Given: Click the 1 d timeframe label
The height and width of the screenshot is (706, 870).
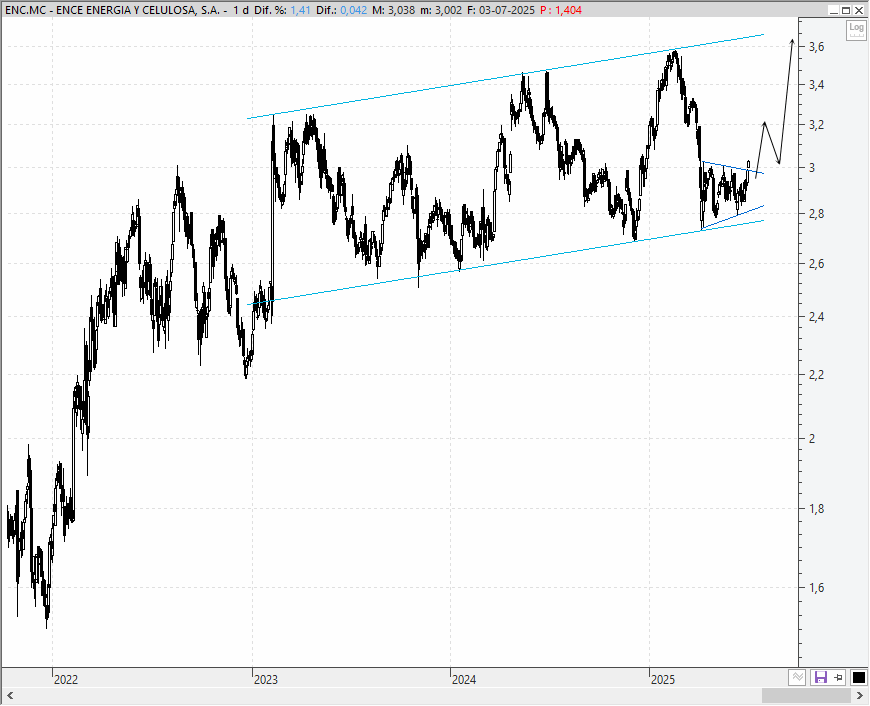Looking at the screenshot, I should click(x=241, y=10).
